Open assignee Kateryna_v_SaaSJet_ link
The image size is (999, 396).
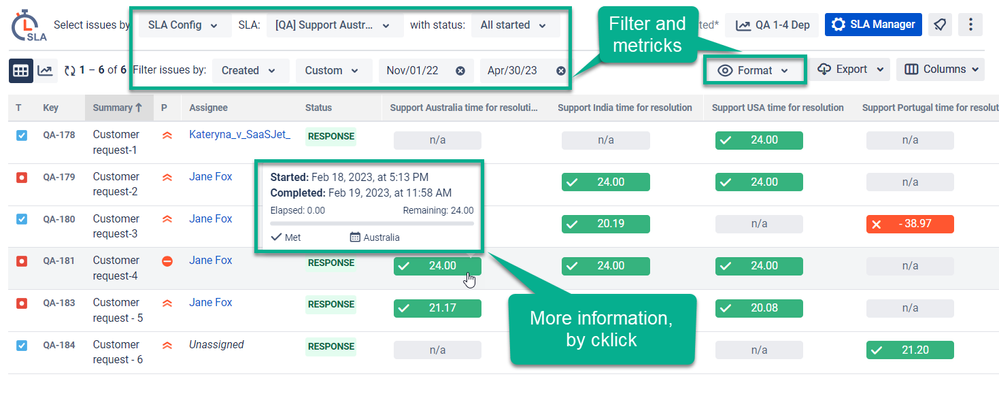click(x=240, y=134)
